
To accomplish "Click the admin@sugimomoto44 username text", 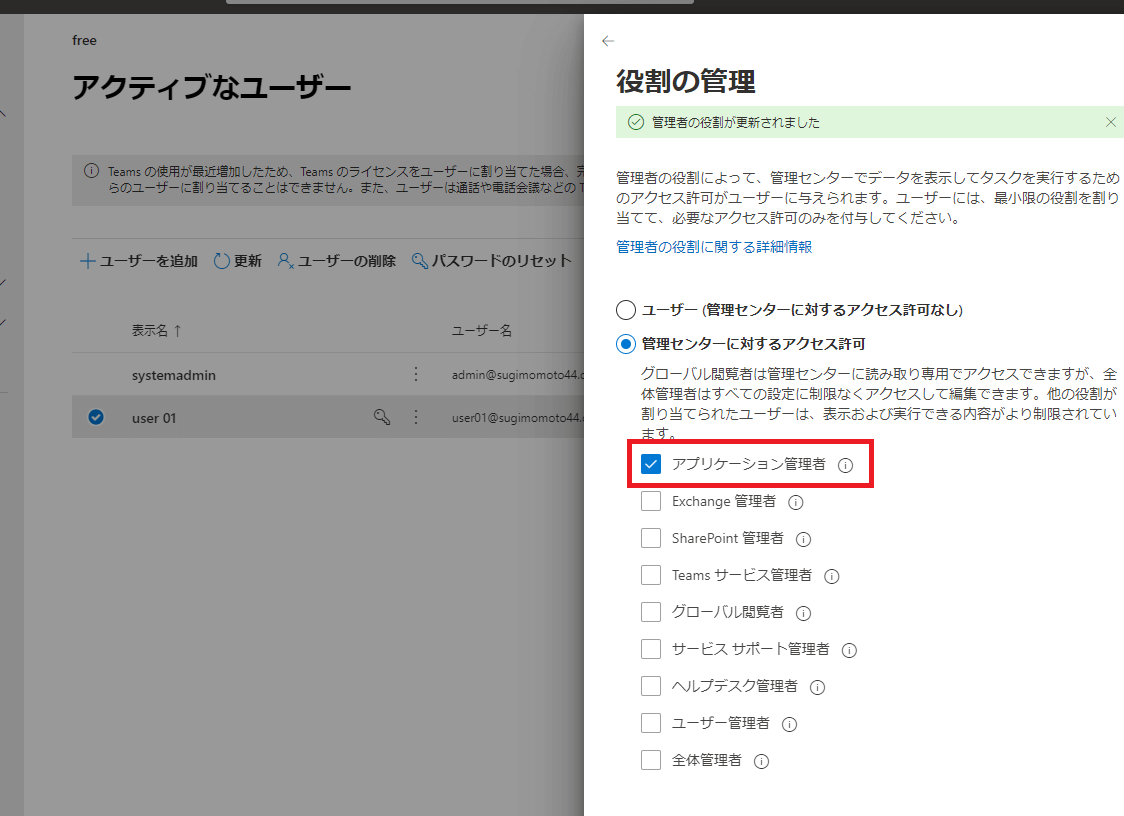I will (518, 375).
